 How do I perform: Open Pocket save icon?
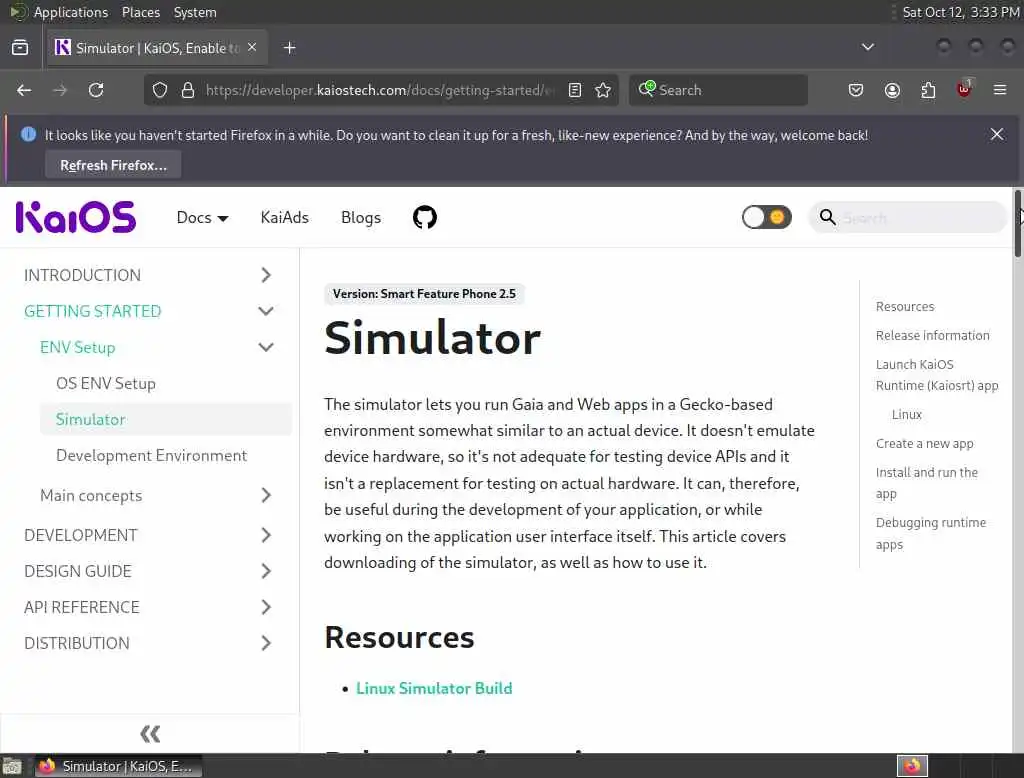[856, 90]
